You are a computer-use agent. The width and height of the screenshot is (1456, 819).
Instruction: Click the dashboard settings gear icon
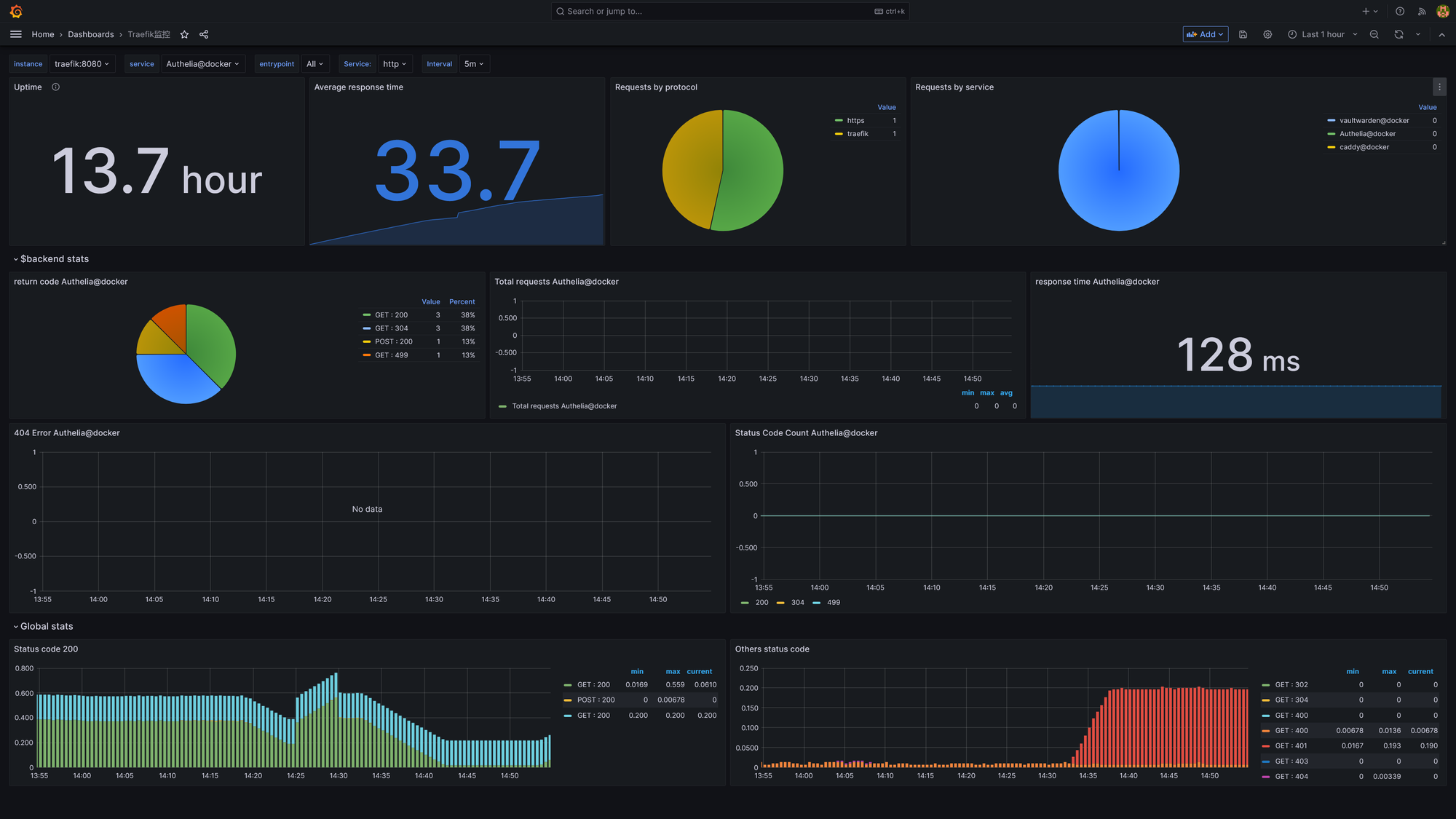(x=1268, y=34)
